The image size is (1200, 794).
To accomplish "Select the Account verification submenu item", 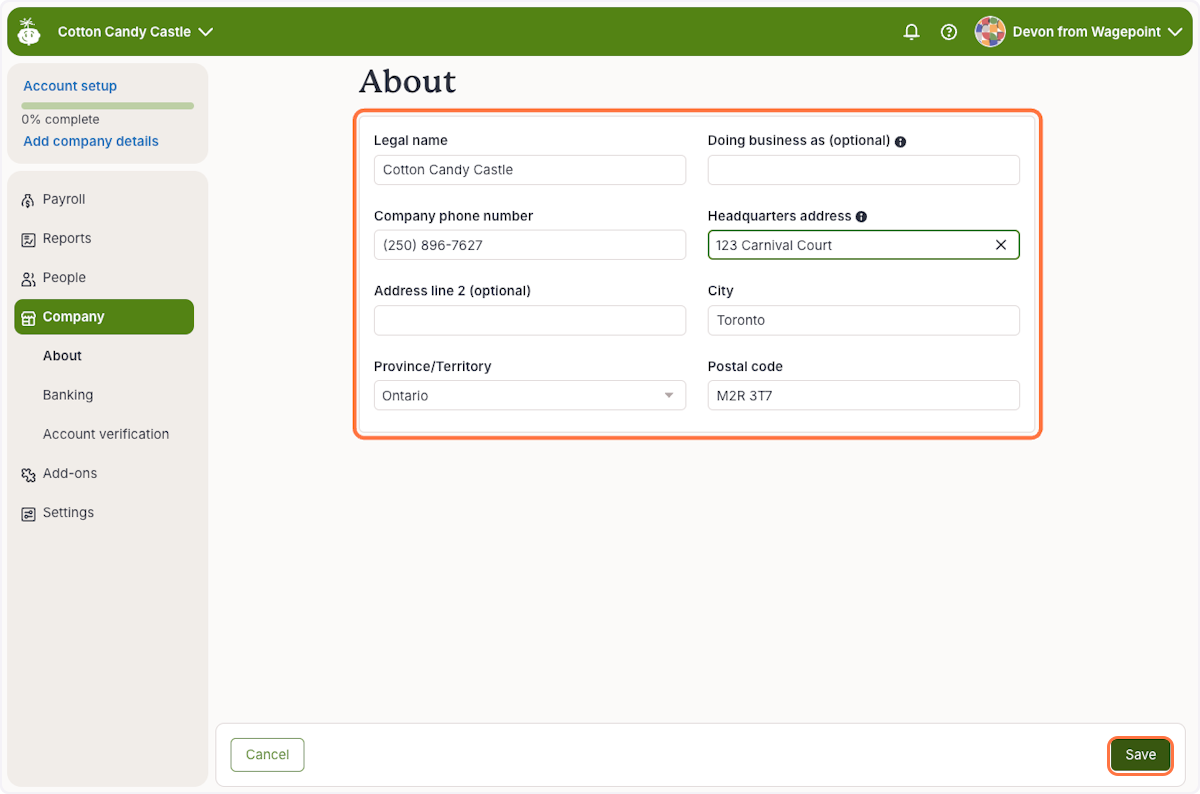I will 106,434.
